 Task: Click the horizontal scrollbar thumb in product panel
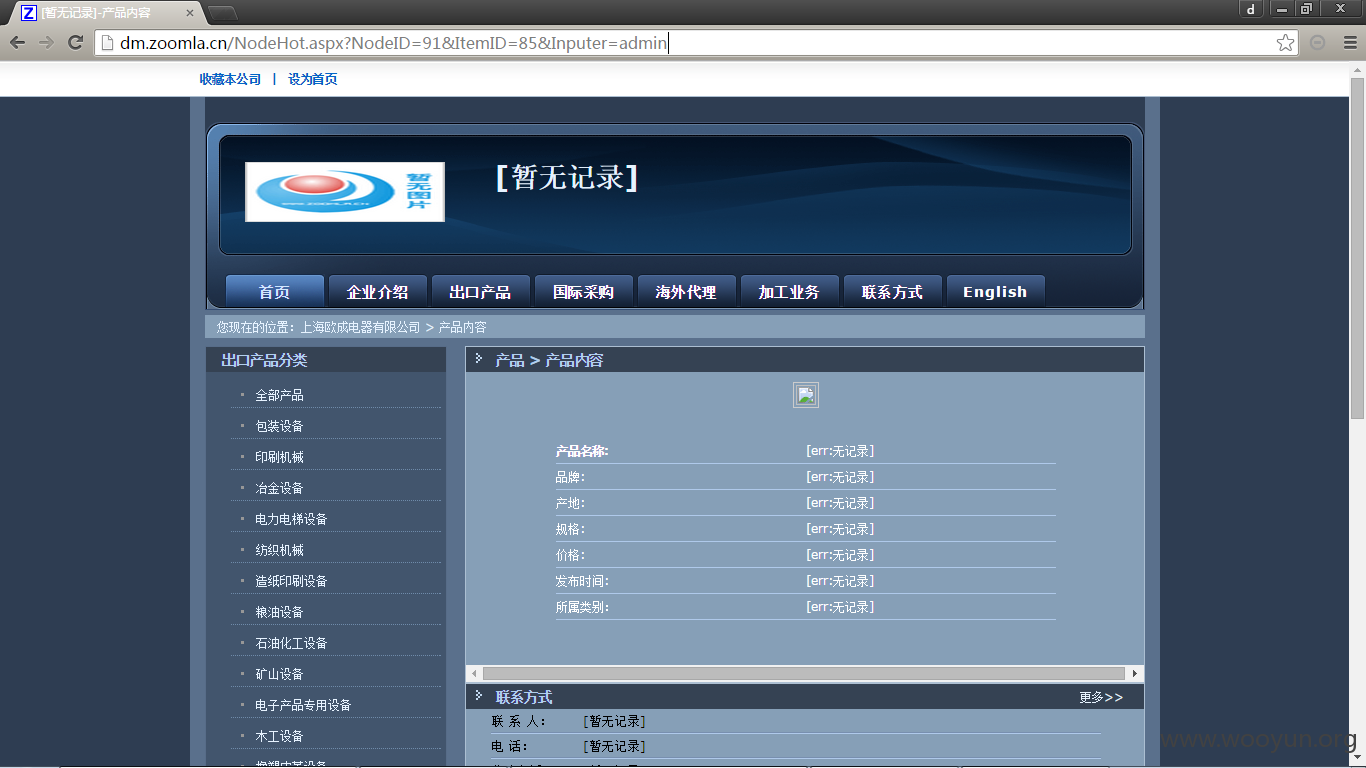(x=804, y=674)
